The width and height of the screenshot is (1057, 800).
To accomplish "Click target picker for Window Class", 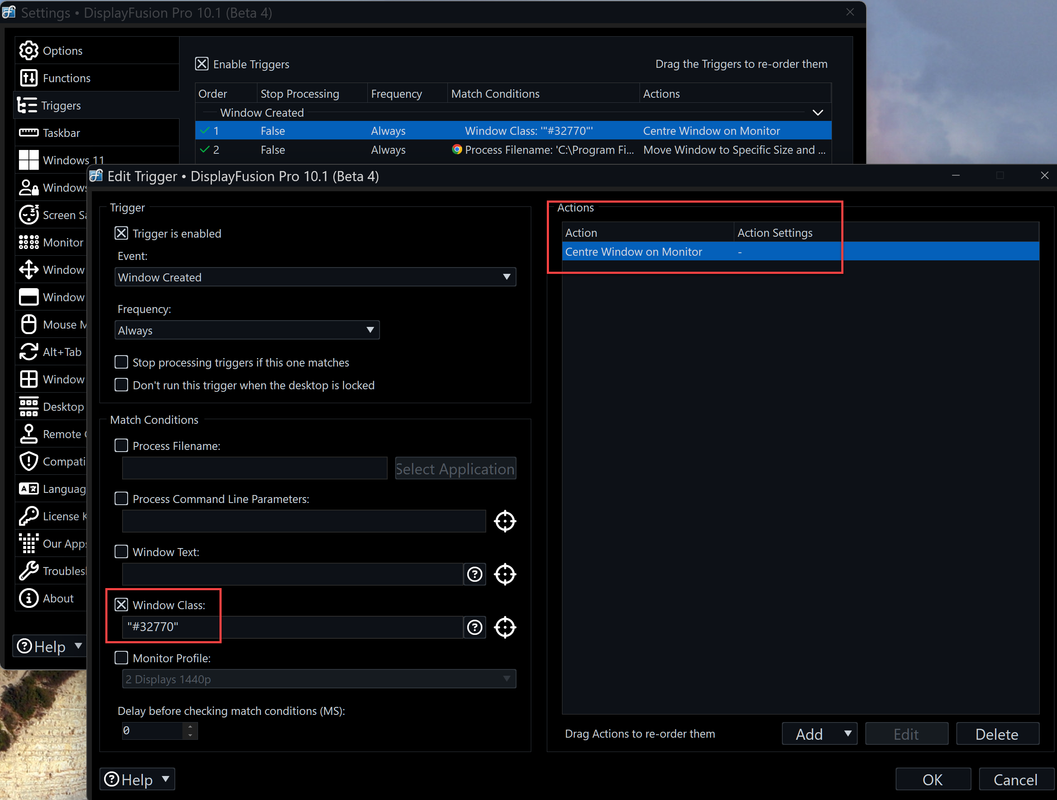I will pyautogui.click(x=505, y=627).
